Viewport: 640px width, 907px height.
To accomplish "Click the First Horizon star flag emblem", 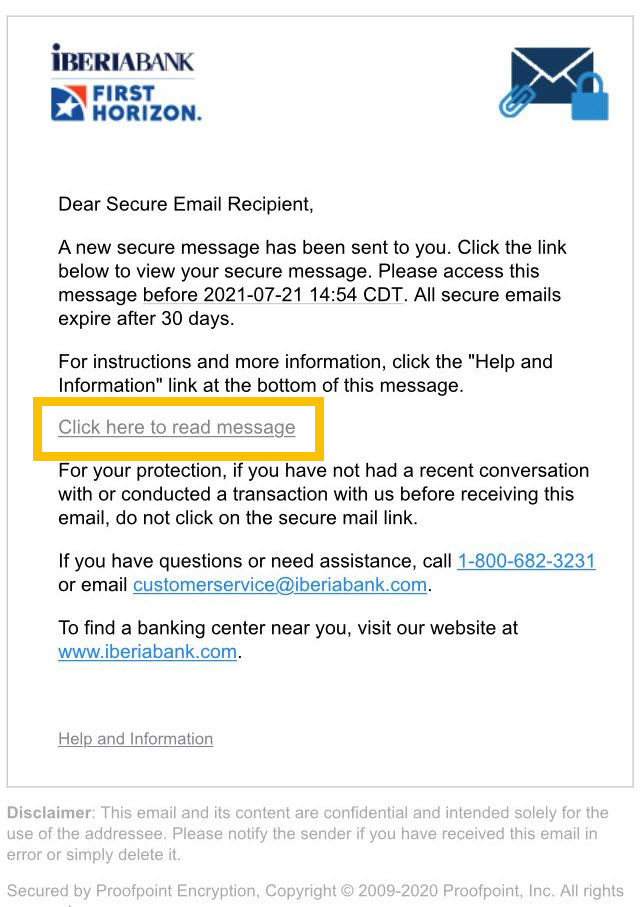I will click(68, 103).
